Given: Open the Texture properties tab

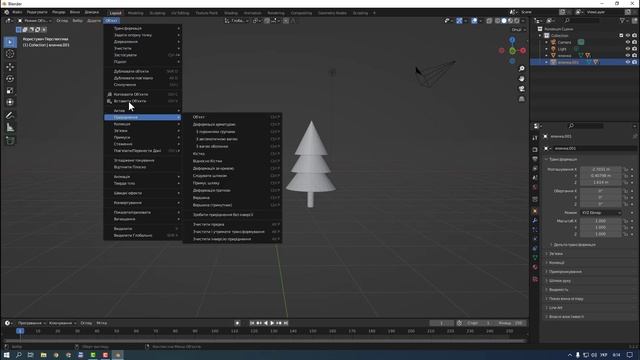Looking at the screenshot, I should click(x=535, y=279).
